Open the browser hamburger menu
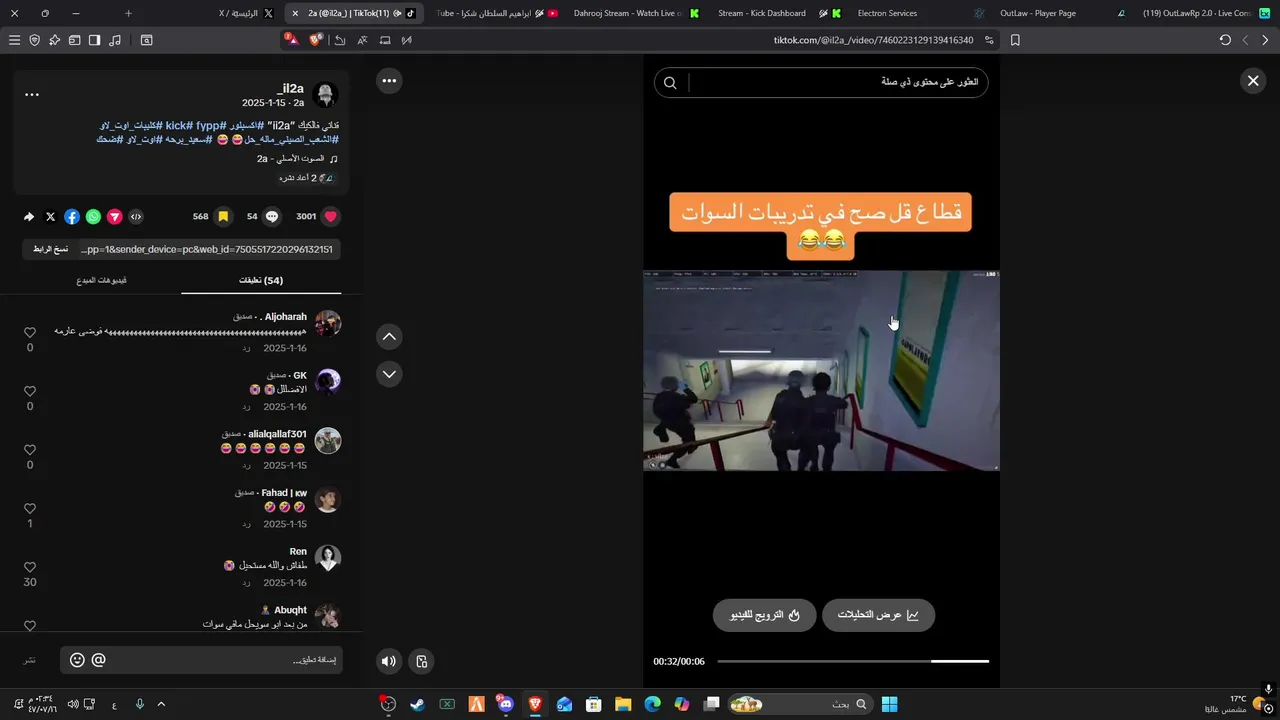 coord(14,40)
